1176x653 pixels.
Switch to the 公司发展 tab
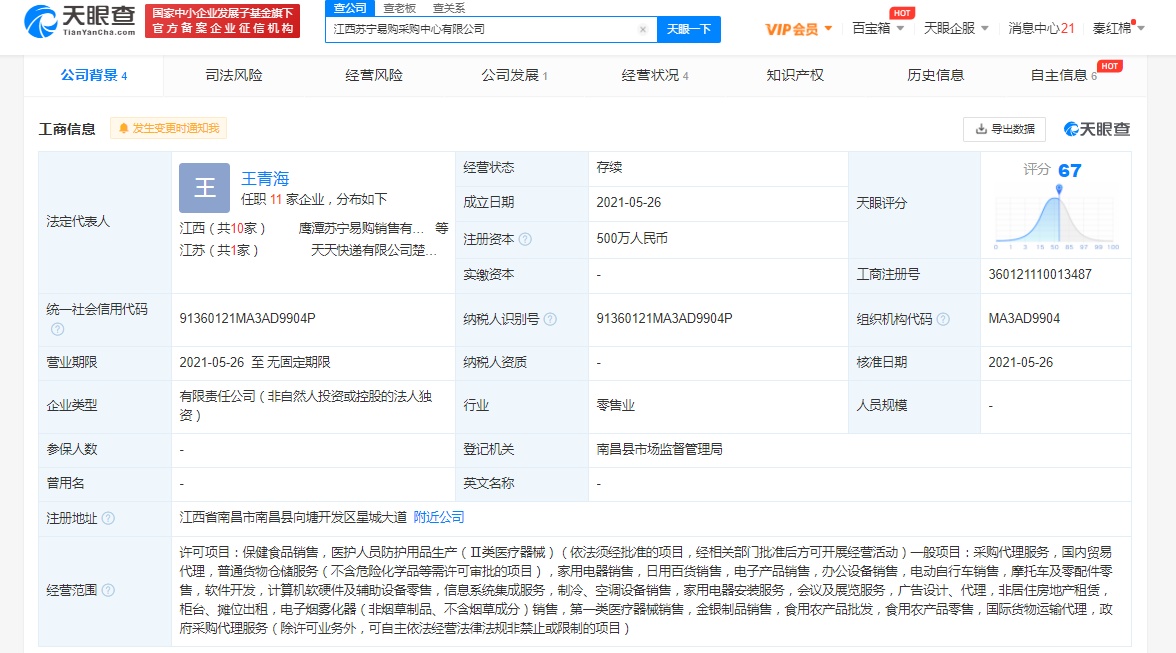pos(514,76)
